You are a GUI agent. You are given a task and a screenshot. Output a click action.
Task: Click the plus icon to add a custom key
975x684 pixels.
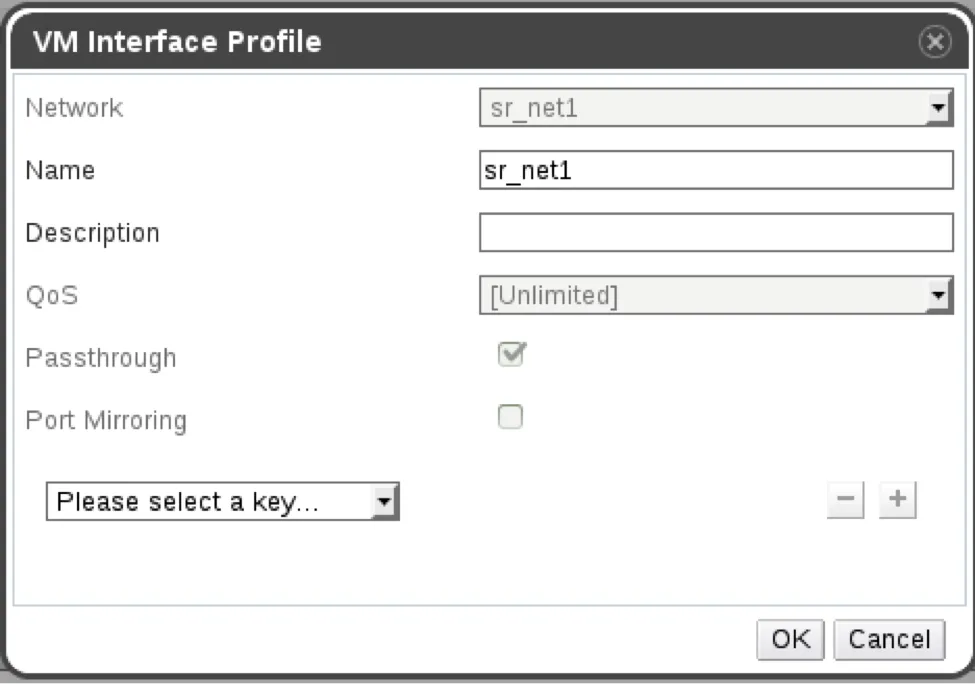pos(897,500)
